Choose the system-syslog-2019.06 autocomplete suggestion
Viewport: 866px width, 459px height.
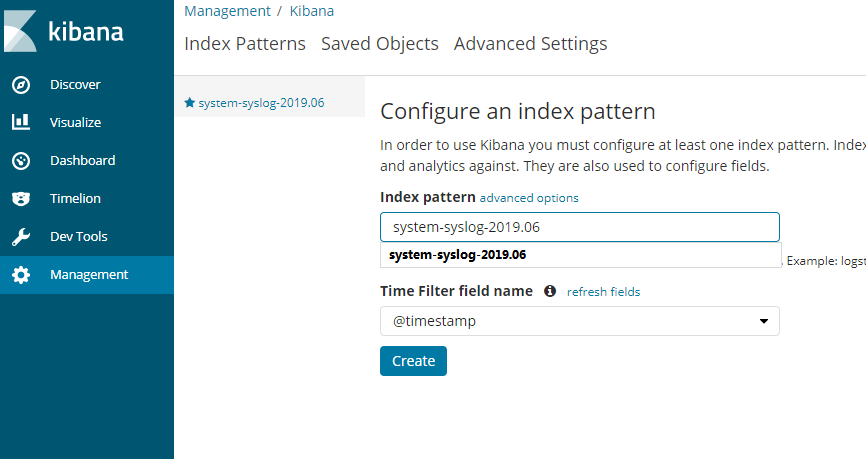(x=580, y=255)
